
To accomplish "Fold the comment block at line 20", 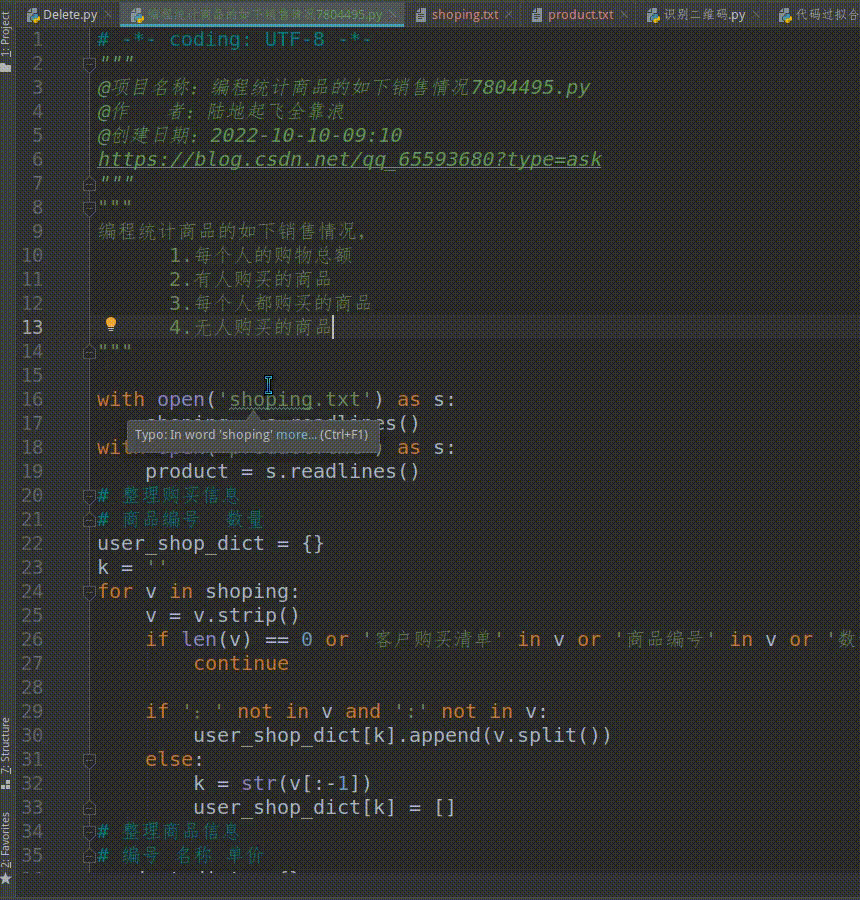I will click(x=89, y=496).
